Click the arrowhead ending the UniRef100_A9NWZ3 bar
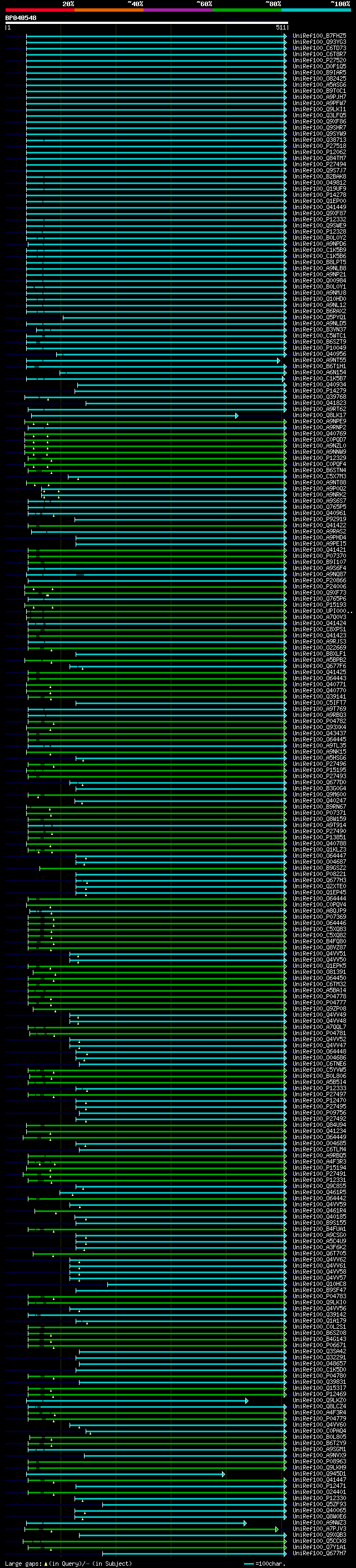 click(245, 1522)
